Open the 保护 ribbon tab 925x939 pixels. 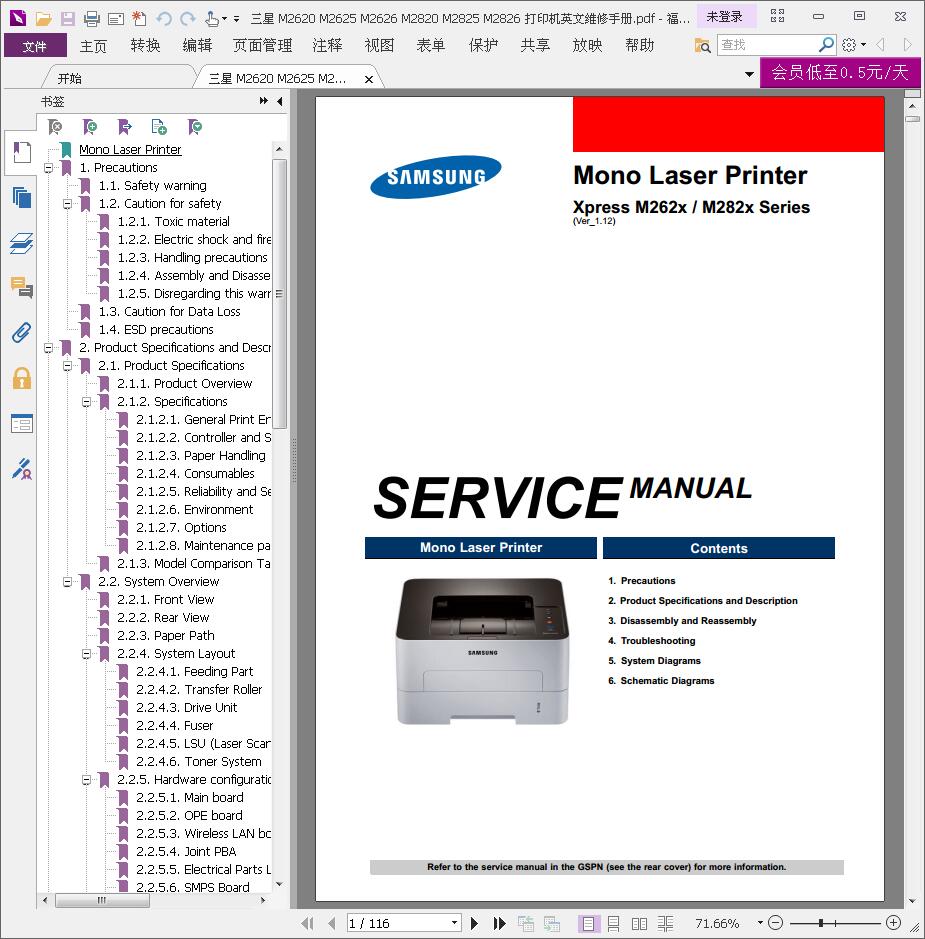483,46
